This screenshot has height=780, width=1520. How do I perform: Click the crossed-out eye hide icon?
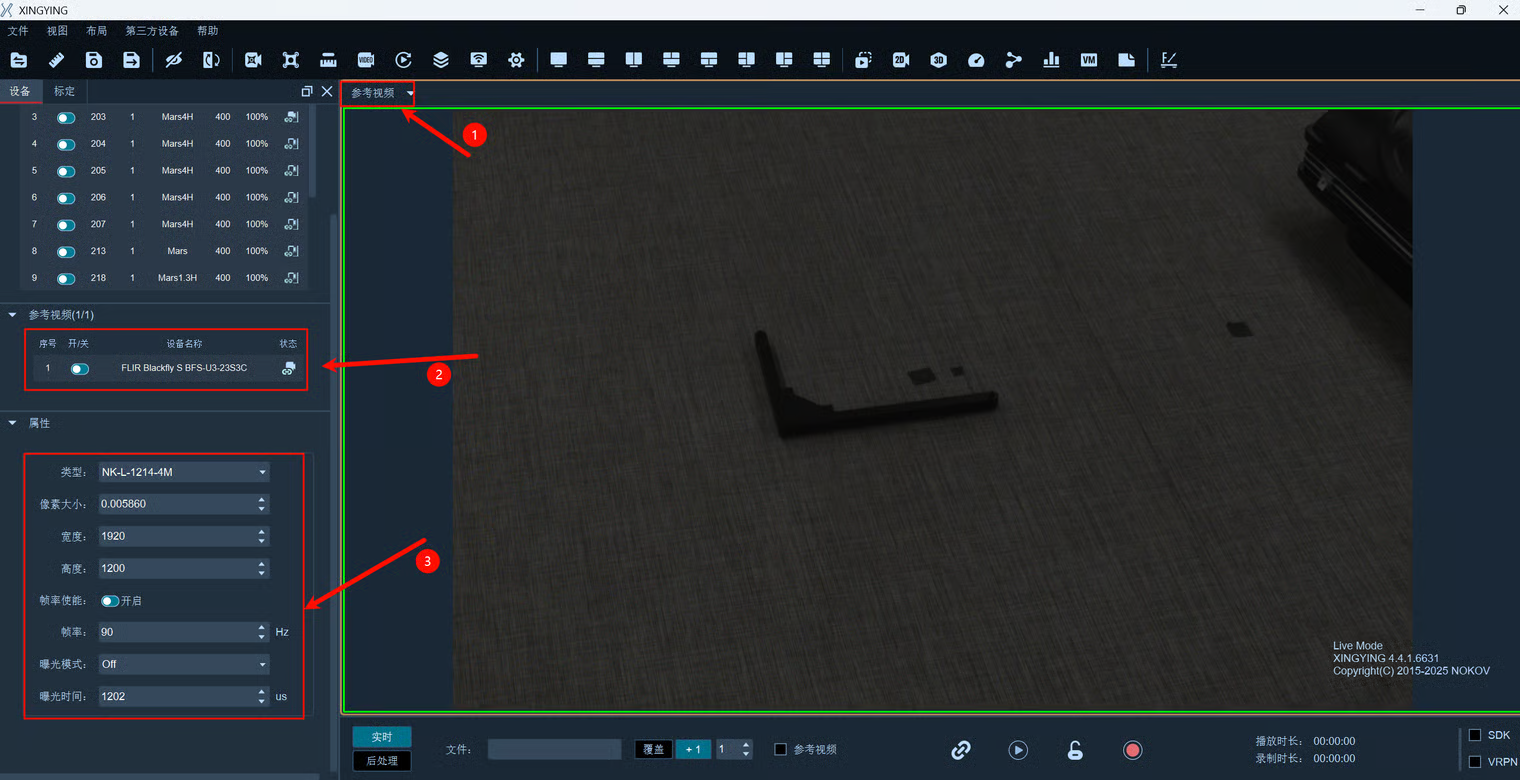174,60
